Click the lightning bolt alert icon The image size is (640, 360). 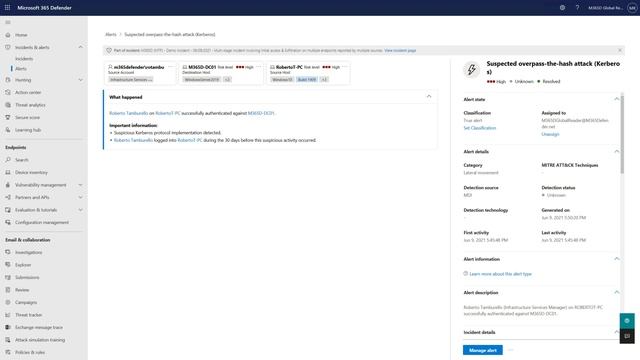pos(471,69)
